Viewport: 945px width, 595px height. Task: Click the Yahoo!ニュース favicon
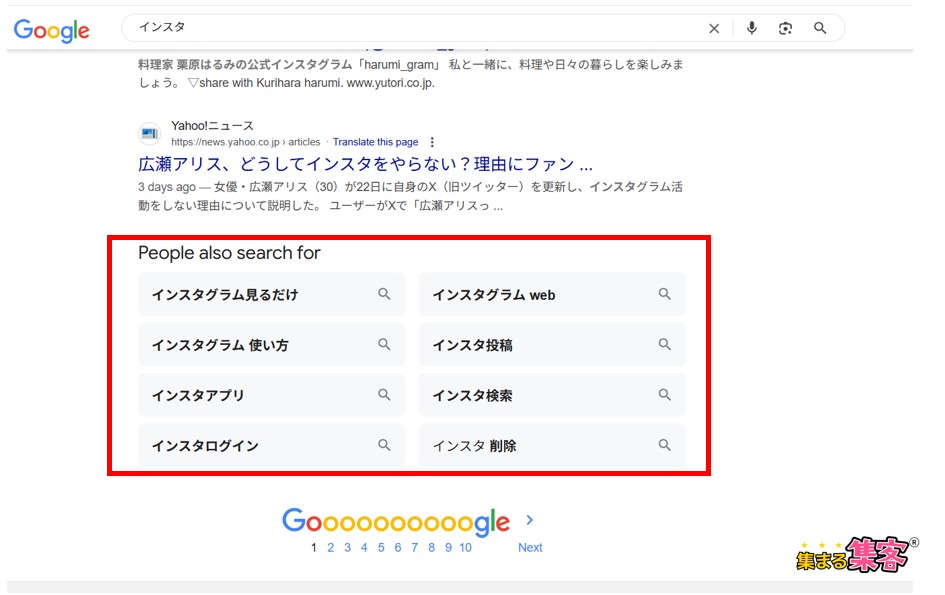click(x=149, y=133)
